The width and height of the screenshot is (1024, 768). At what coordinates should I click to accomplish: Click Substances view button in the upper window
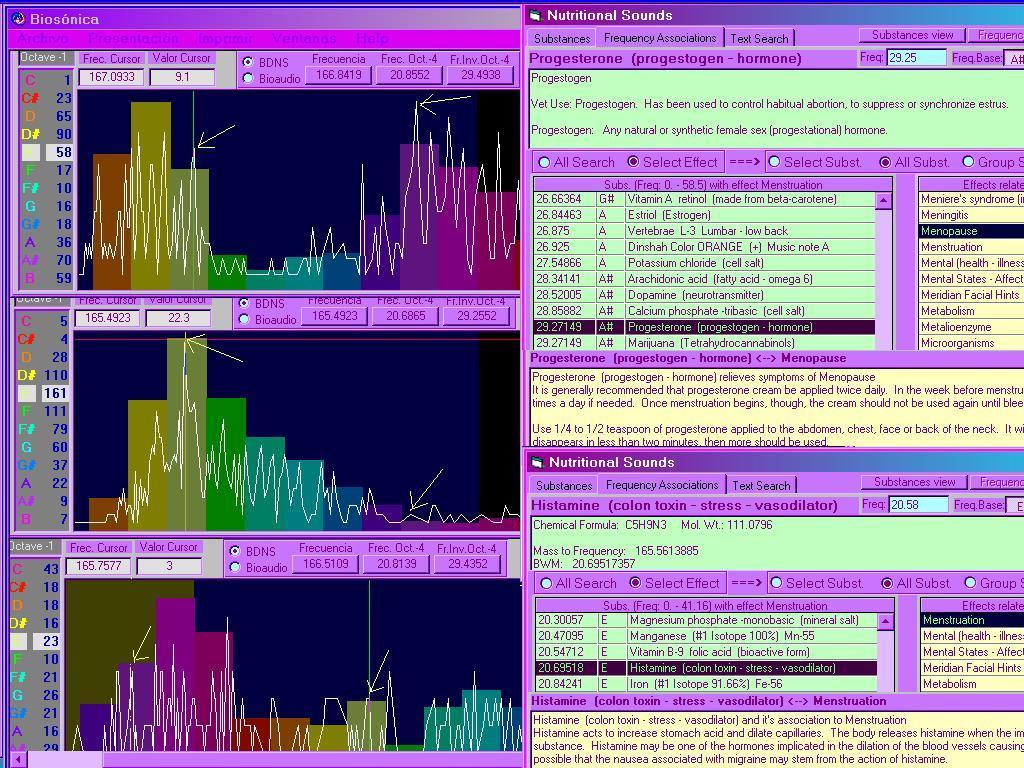(x=912, y=35)
